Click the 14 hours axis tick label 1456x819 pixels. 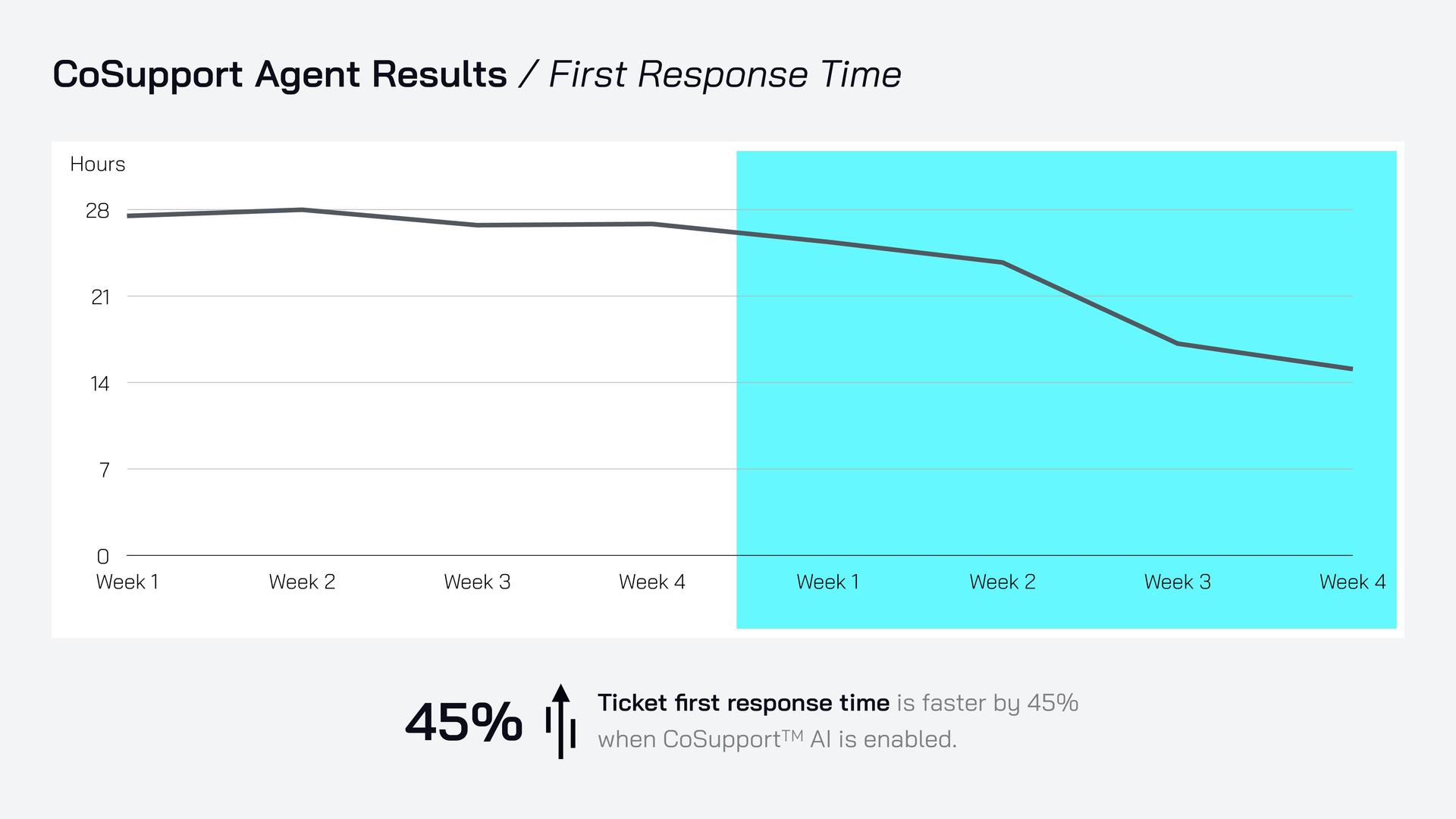pyautogui.click(x=100, y=384)
